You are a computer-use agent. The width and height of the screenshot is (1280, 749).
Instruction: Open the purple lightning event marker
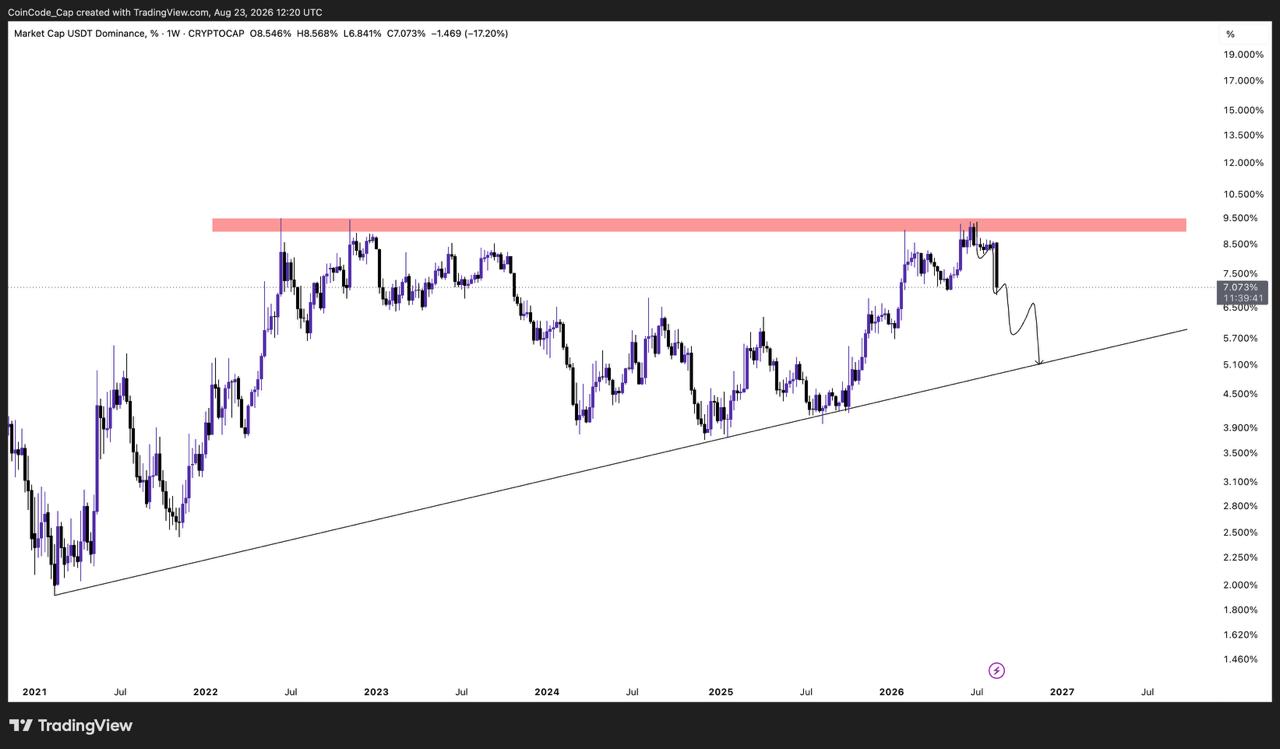996,670
